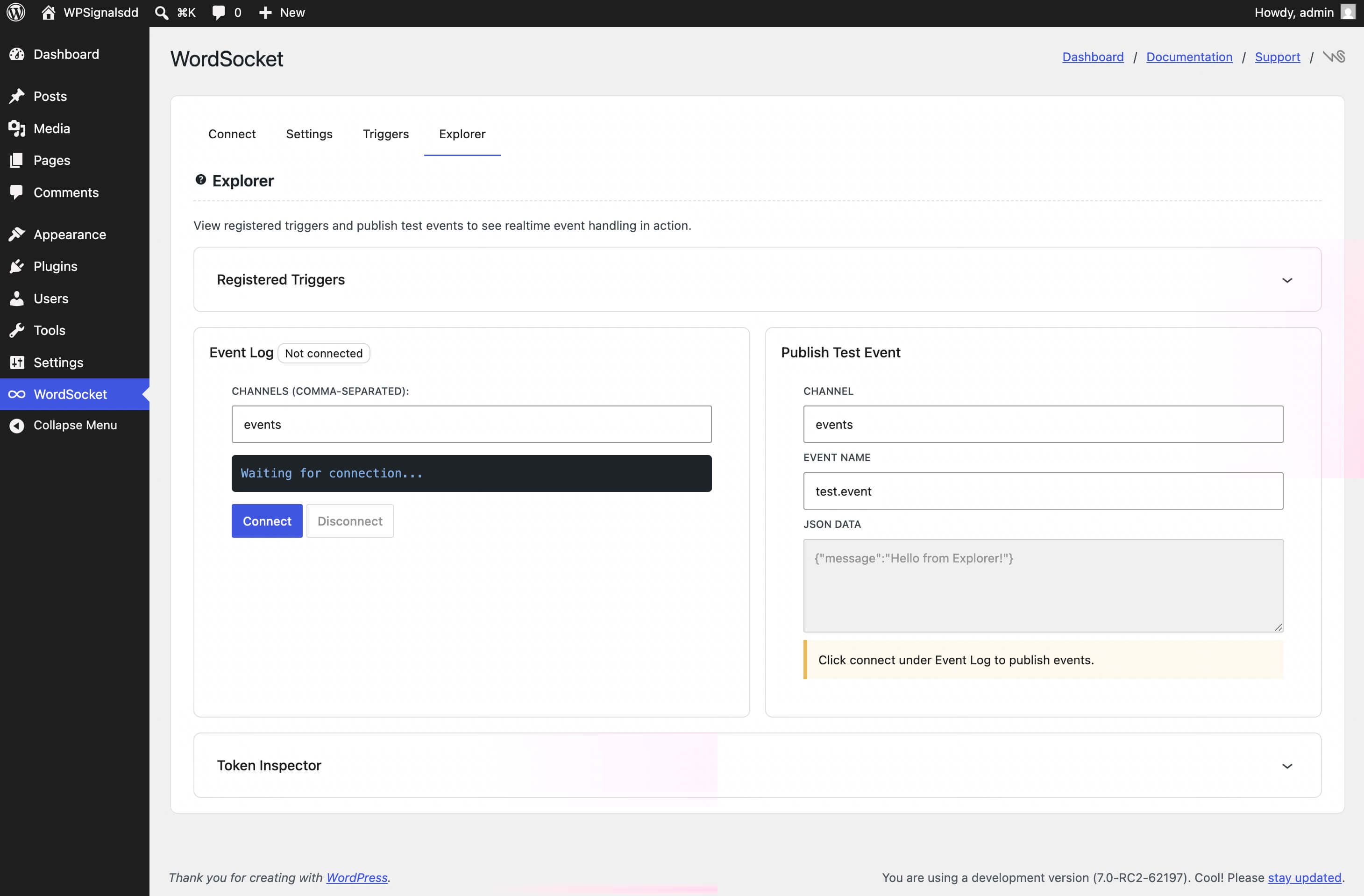Click the Users sidebar icon

pos(17,298)
